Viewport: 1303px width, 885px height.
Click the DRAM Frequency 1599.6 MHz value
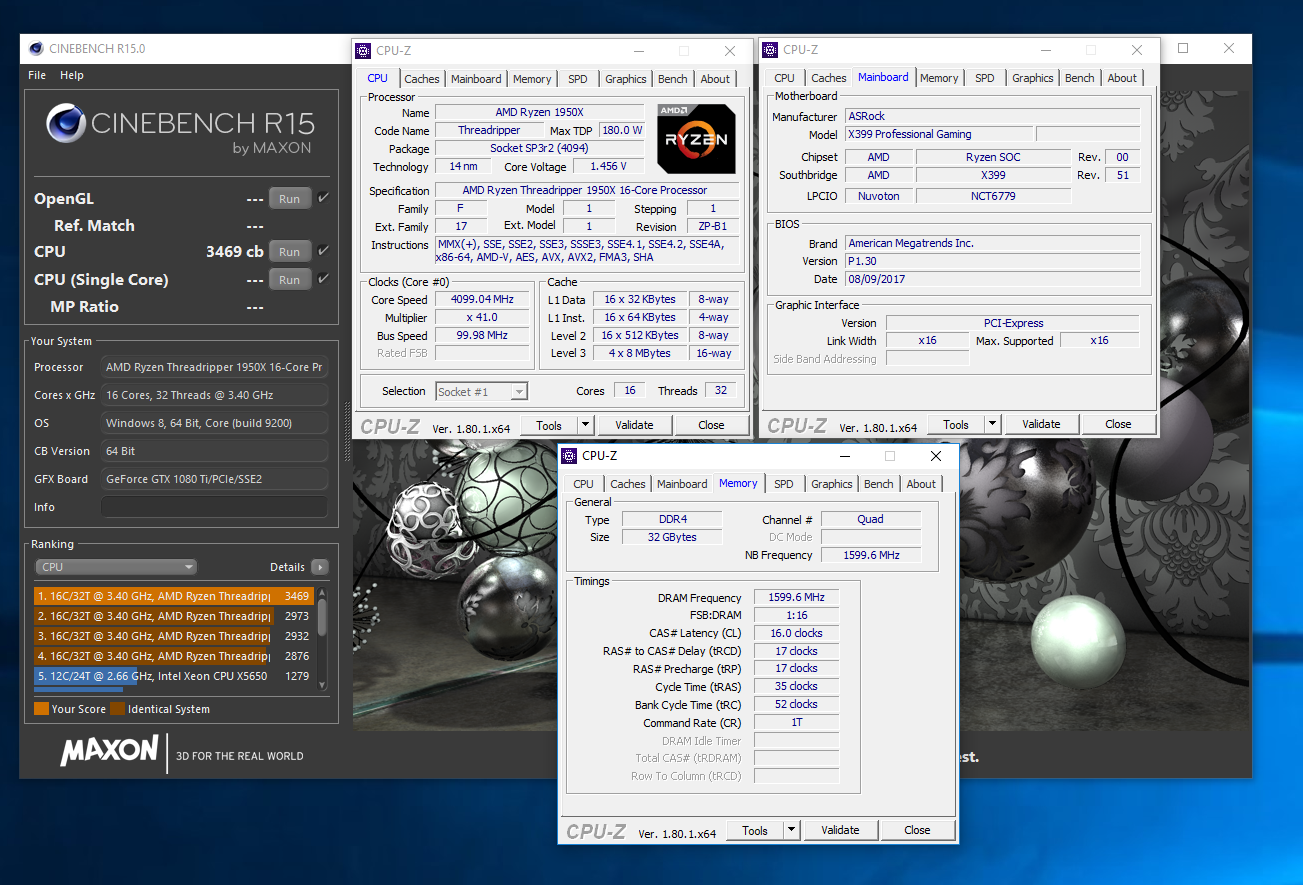[796, 597]
